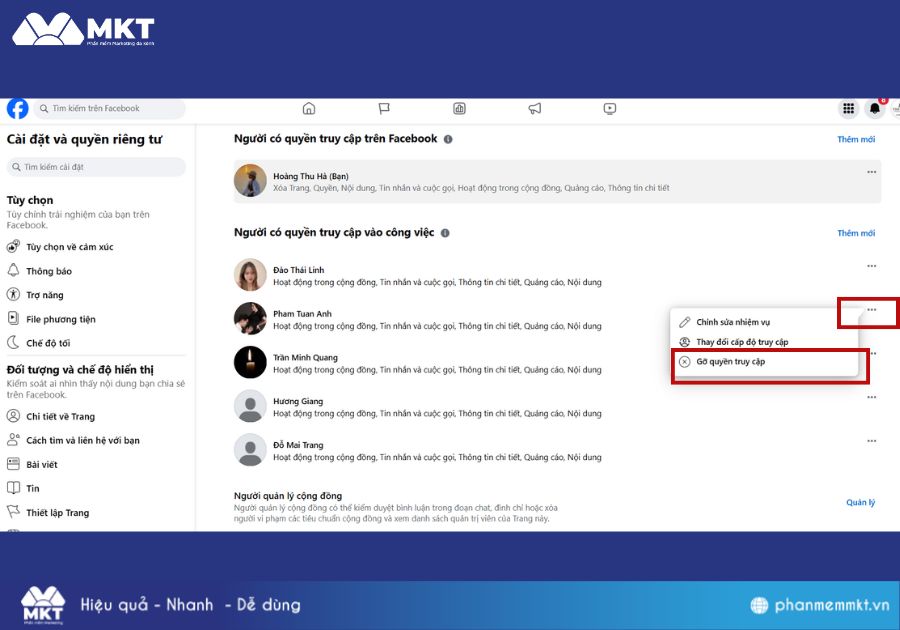The height and width of the screenshot is (630, 900).
Task: Open three-dot menu for Đỗ Mai Trang
Action: pyautogui.click(x=871, y=441)
